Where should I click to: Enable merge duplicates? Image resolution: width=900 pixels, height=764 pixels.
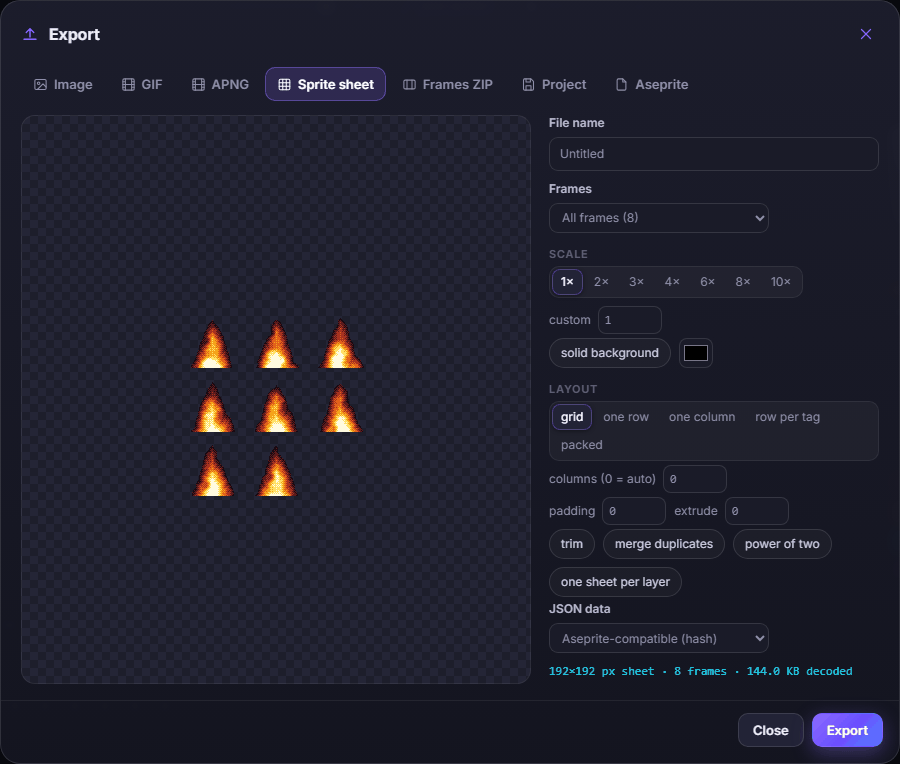(x=664, y=544)
